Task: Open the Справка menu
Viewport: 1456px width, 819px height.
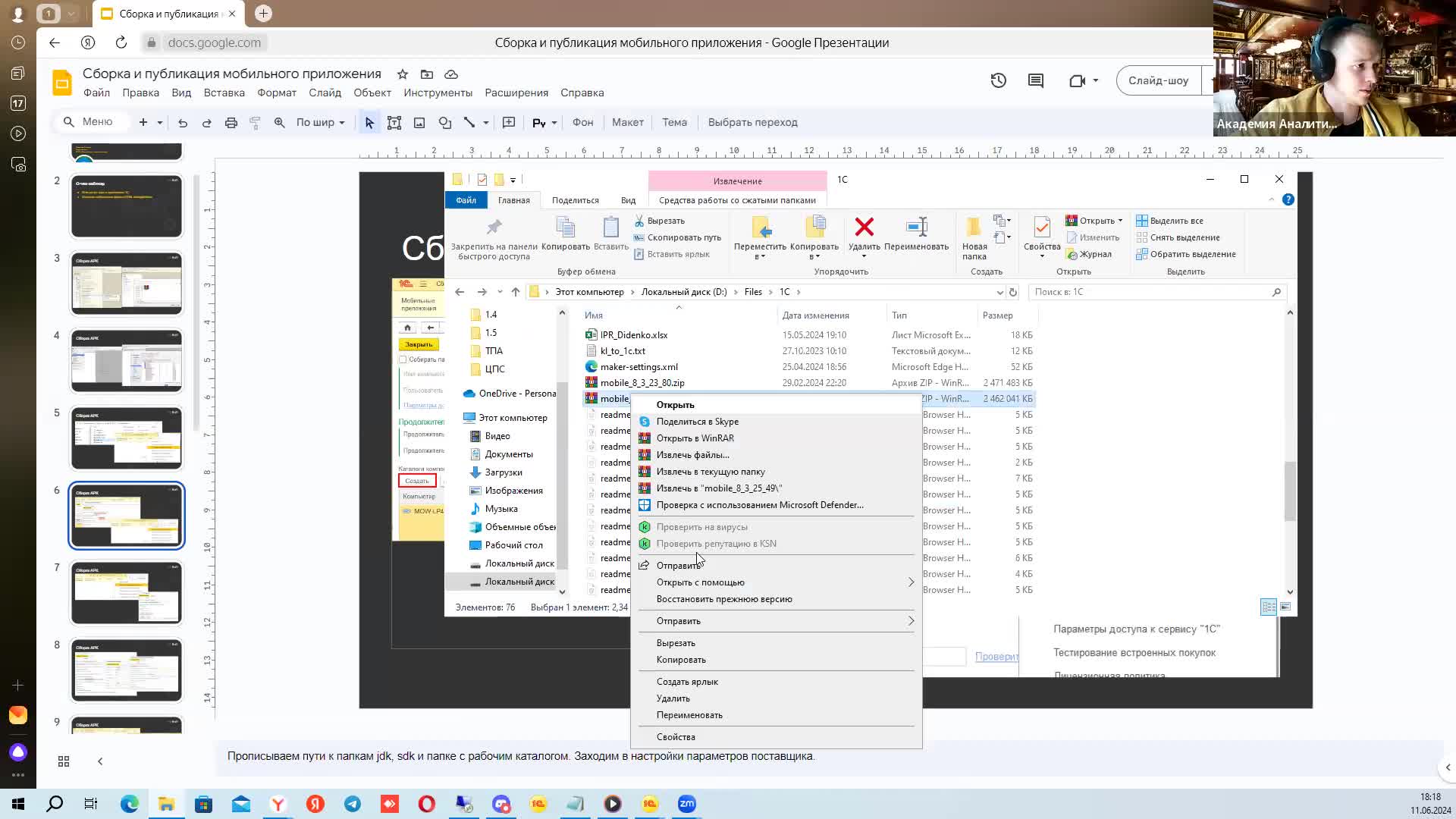Action: coord(582,93)
